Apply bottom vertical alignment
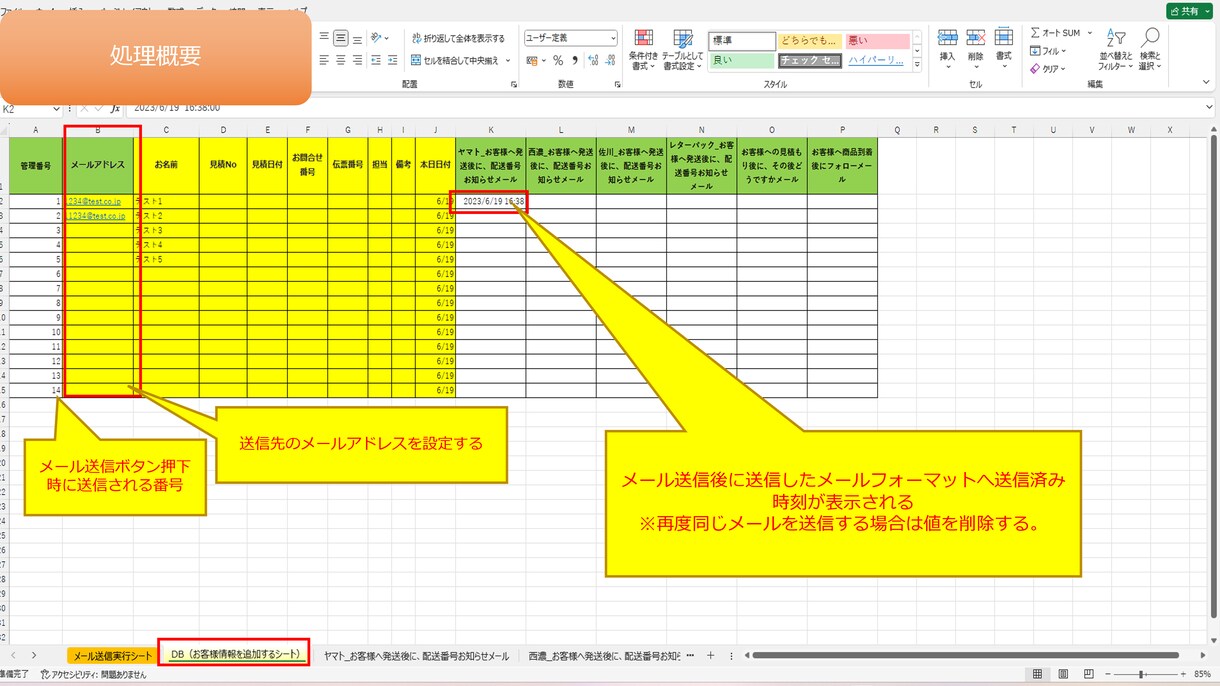 coord(358,38)
